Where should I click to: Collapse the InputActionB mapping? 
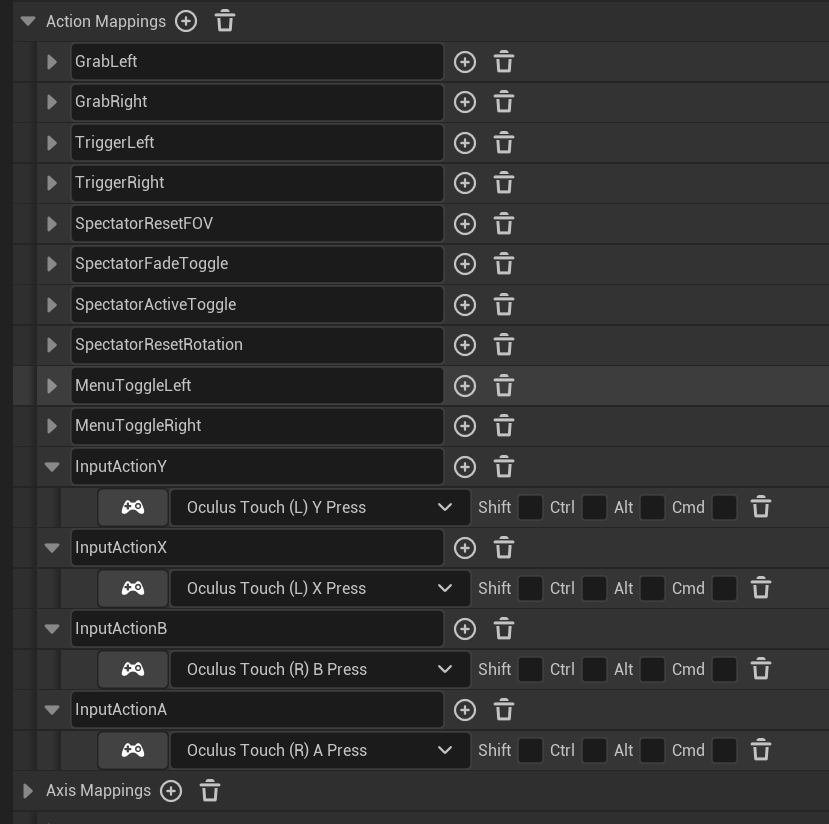52,629
